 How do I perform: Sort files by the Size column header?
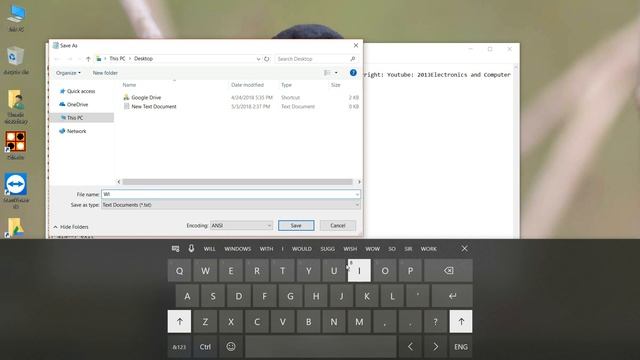[x=336, y=85]
